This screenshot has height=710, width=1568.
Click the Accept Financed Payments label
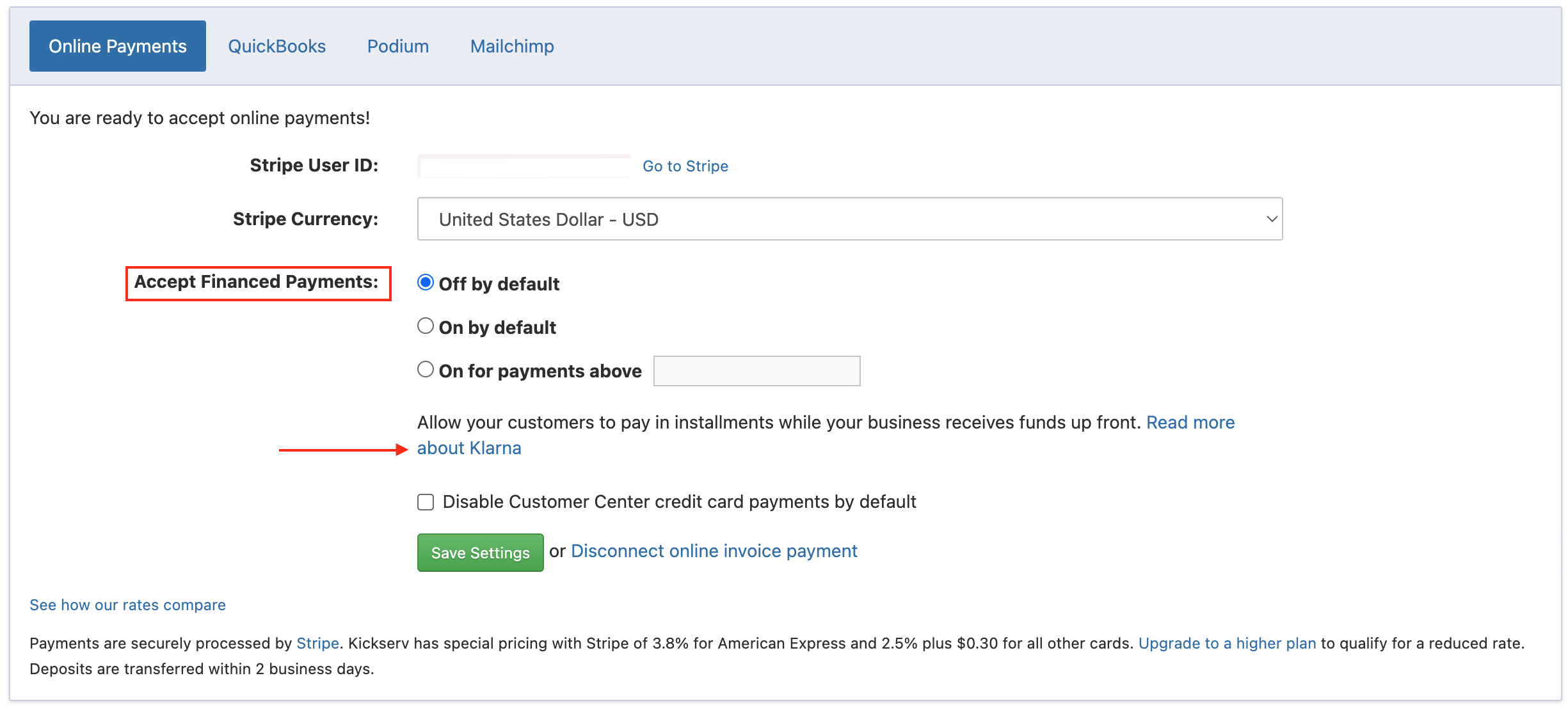[257, 283]
